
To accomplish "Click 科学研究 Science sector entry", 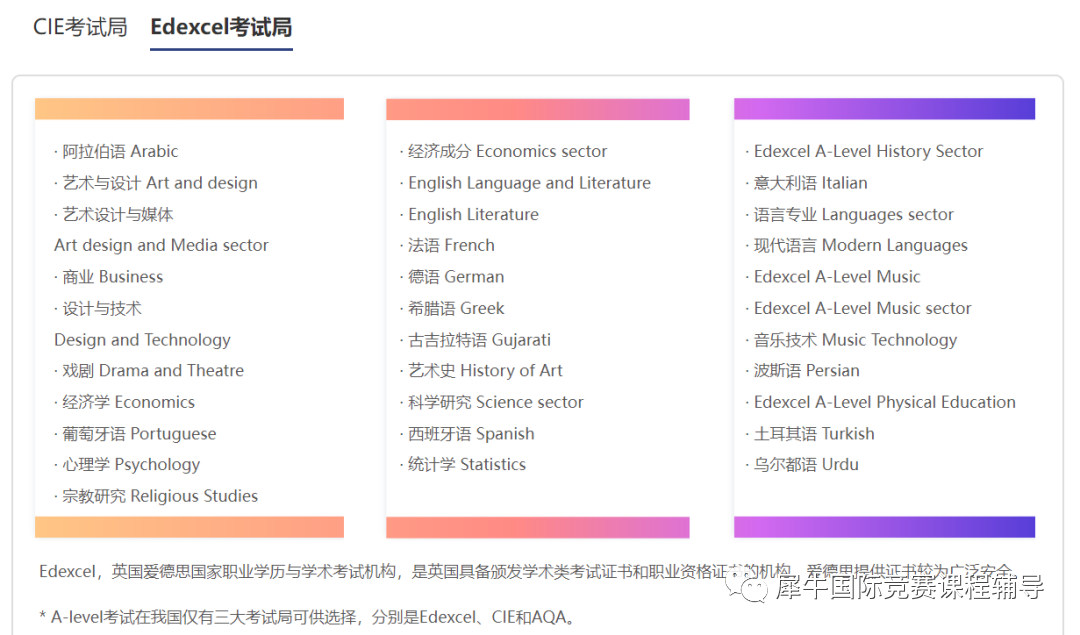I will 496,402.
